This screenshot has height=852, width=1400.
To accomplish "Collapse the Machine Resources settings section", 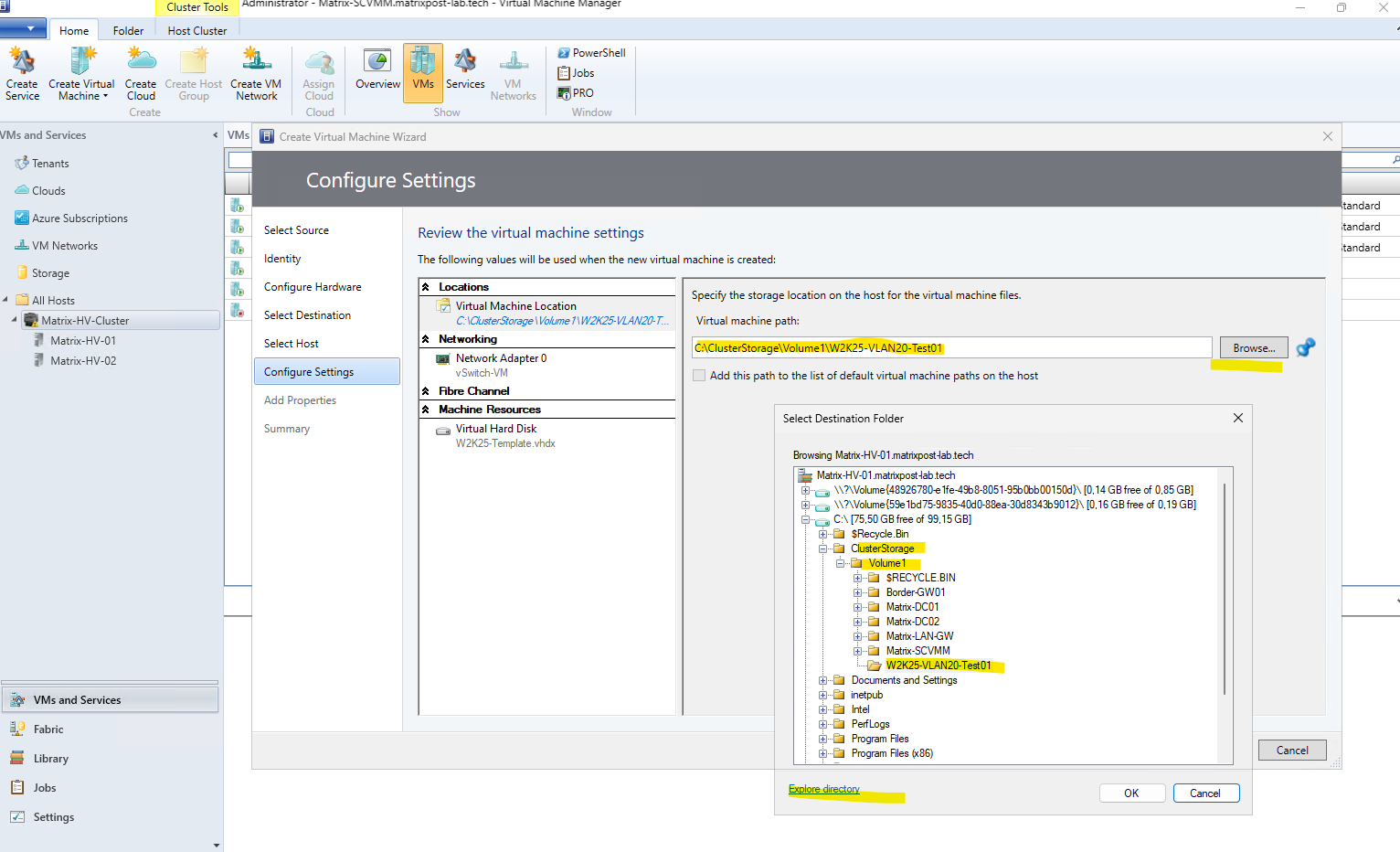I will pyautogui.click(x=426, y=410).
